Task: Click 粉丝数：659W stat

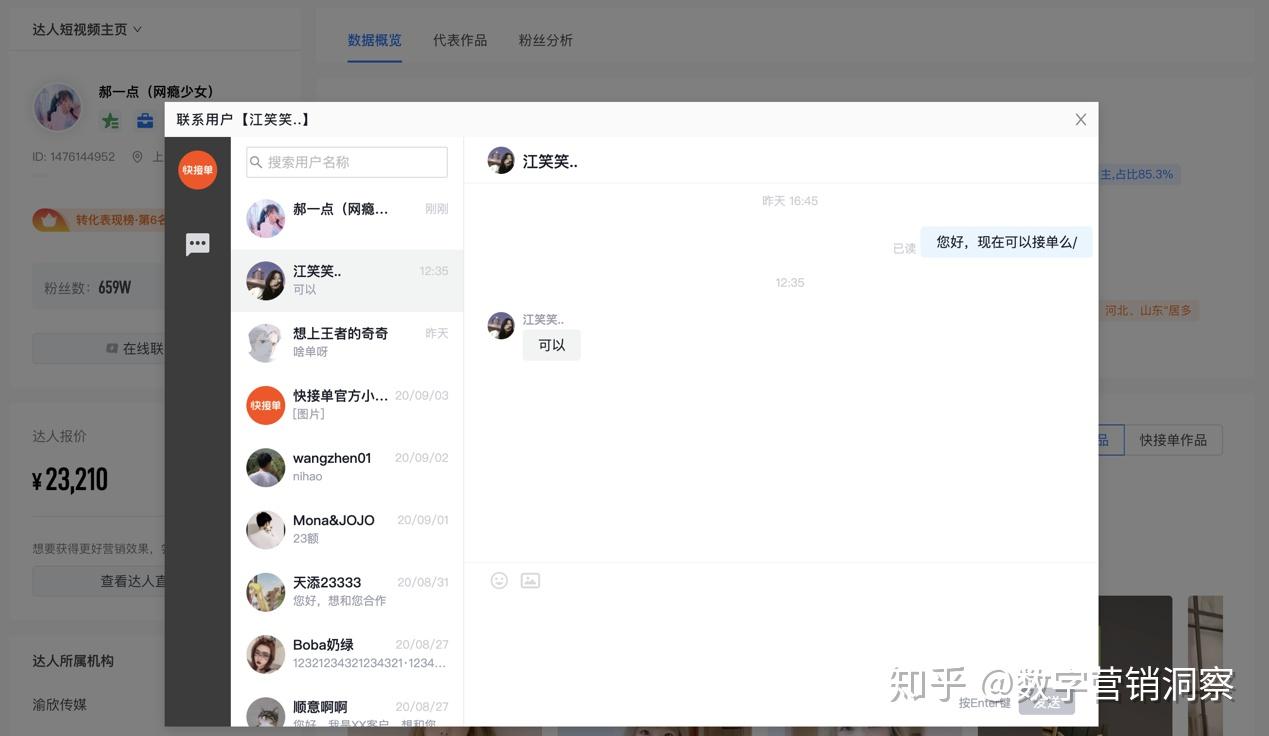Action: (x=88, y=288)
